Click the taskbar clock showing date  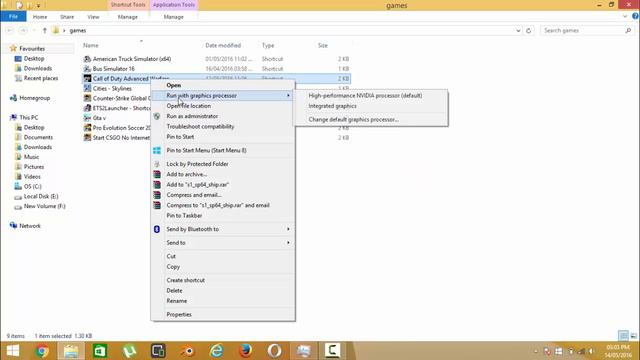click(618, 351)
